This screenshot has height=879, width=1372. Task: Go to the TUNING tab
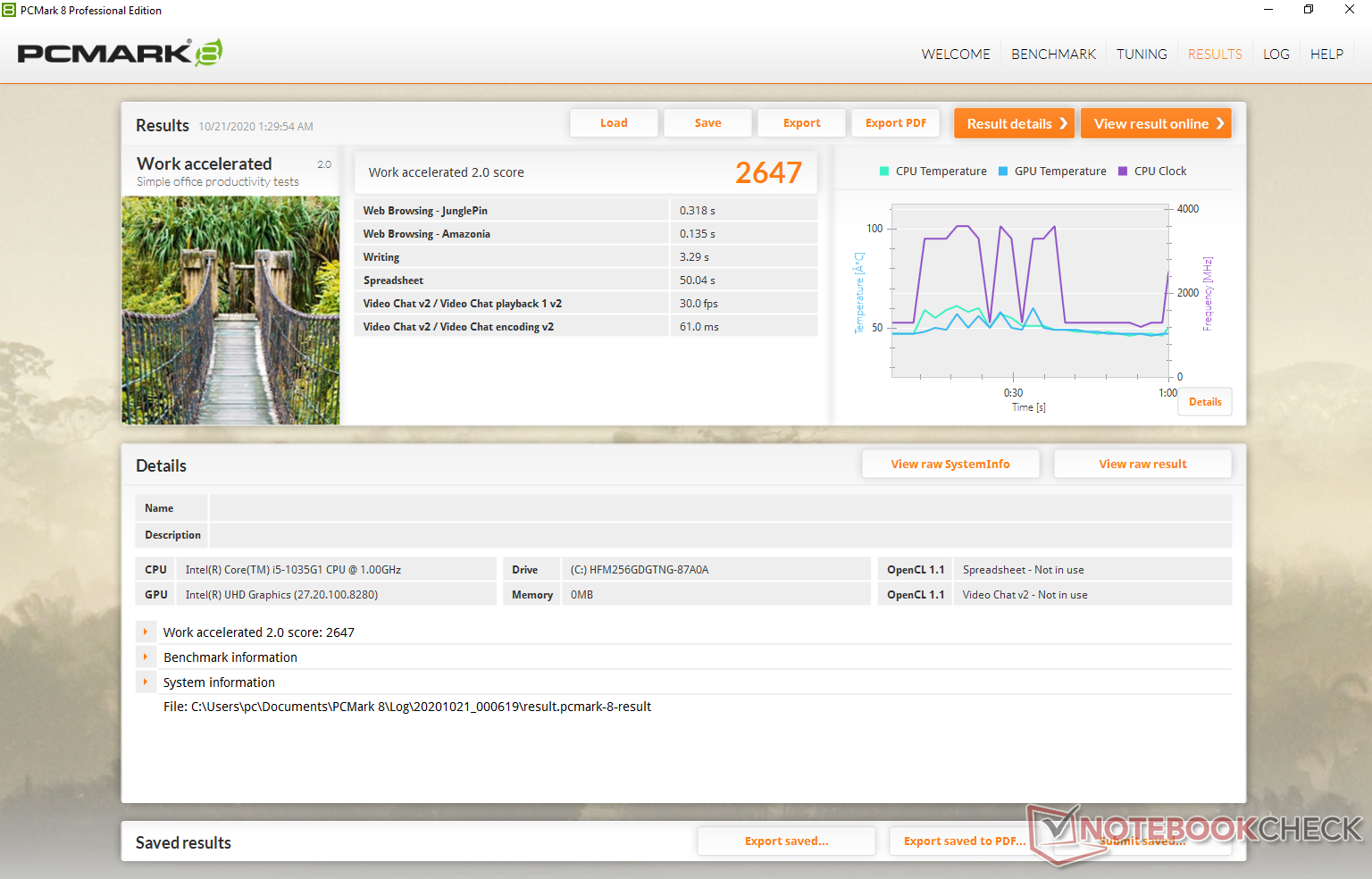pos(1142,54)
